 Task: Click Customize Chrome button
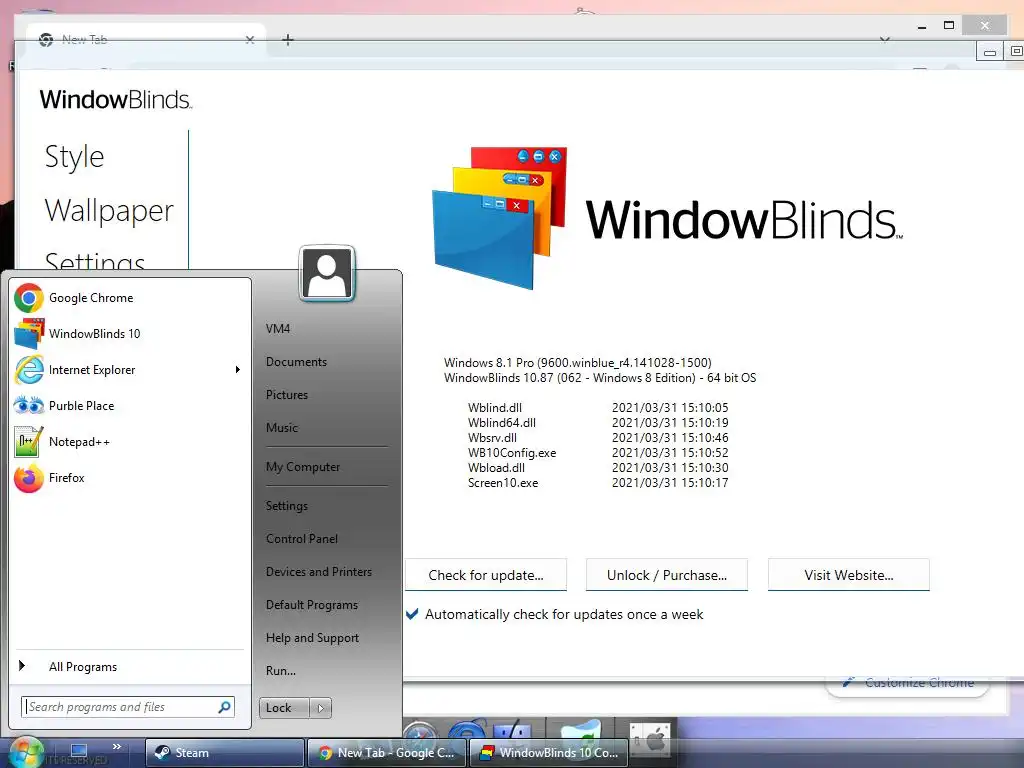(x=908, y=682)
